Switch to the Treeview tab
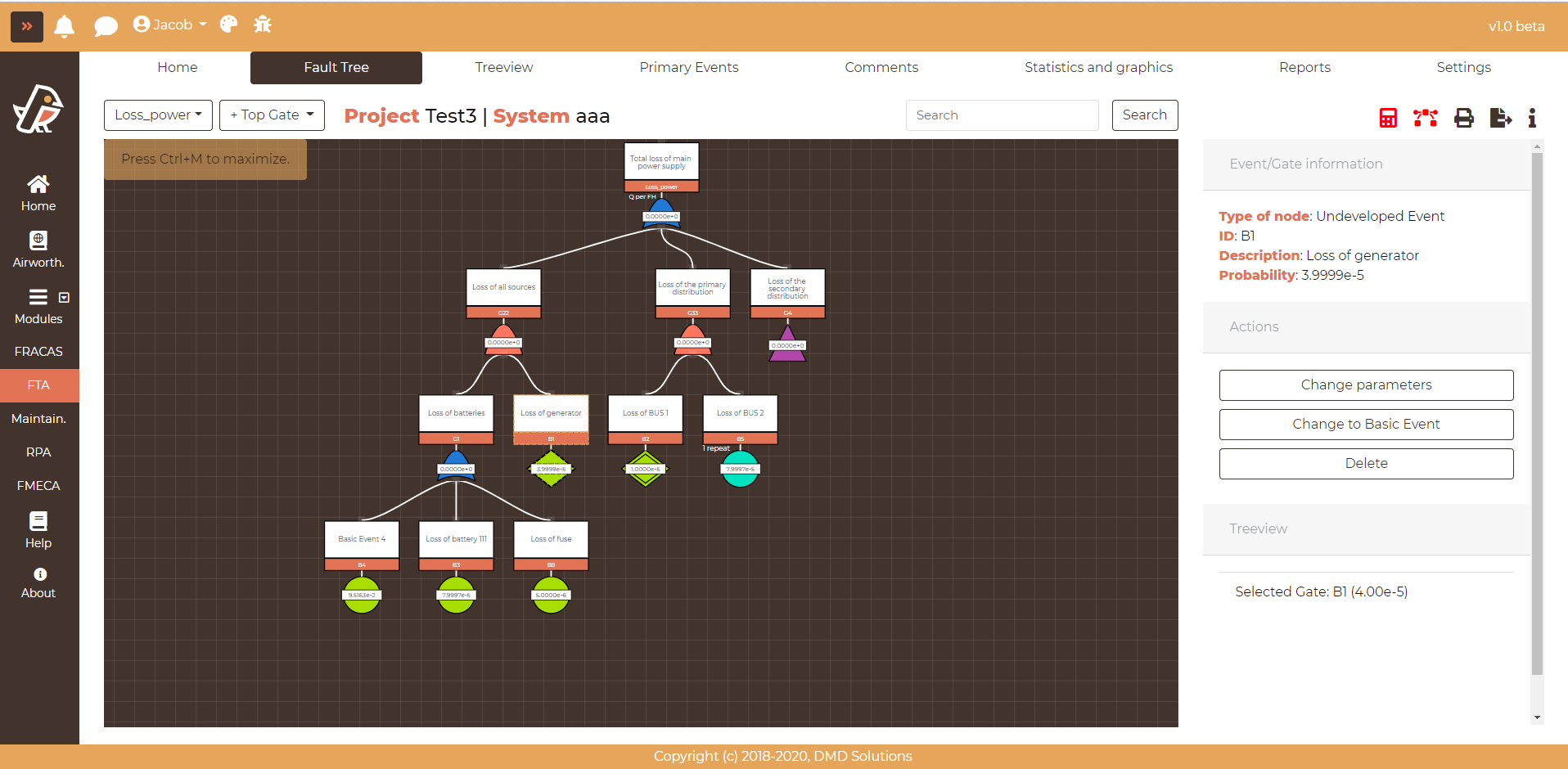The width and height of the screenshot is (1568, 769). point(503,67)
